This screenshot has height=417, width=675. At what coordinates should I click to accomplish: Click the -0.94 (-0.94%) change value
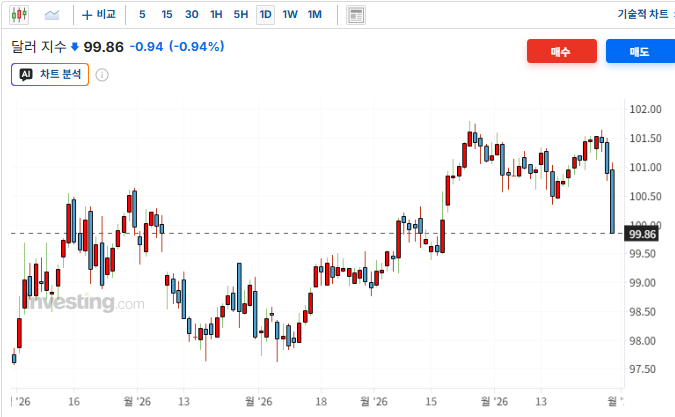pyautogui.click(x=177, y=46)
